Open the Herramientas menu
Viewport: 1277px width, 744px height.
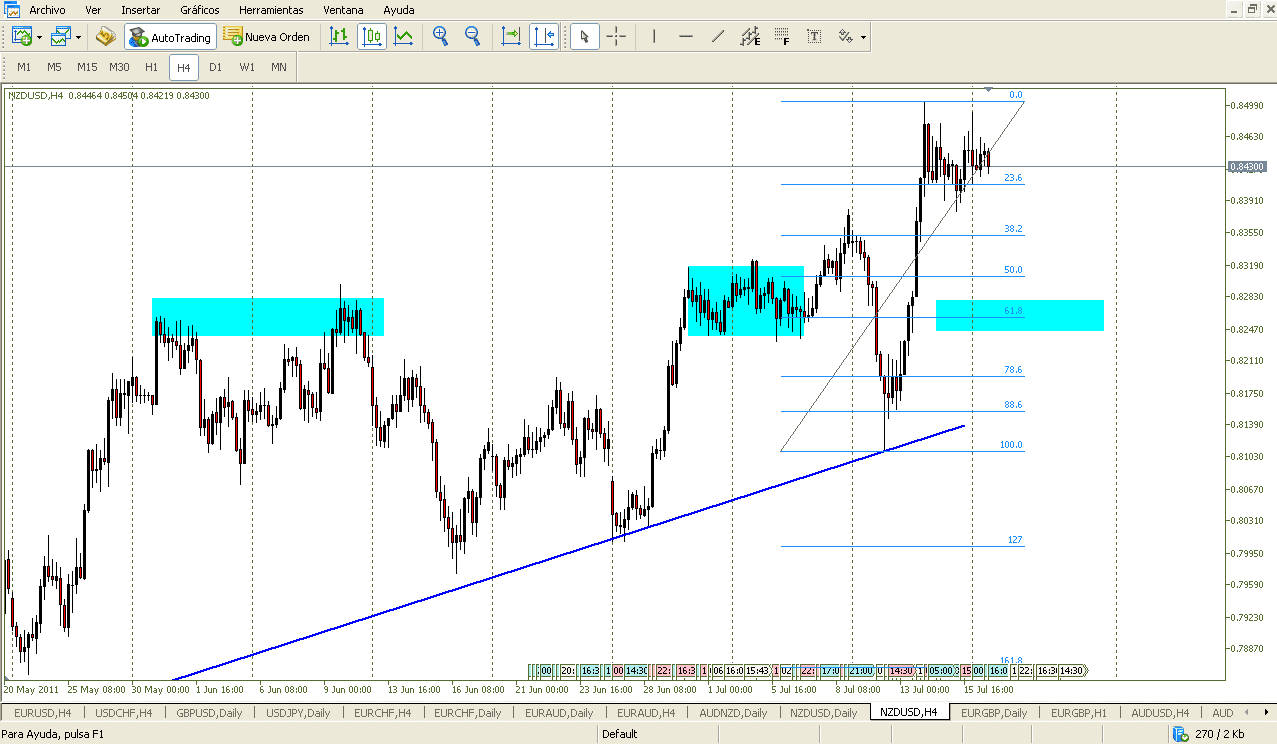click(x=271, y=9)
